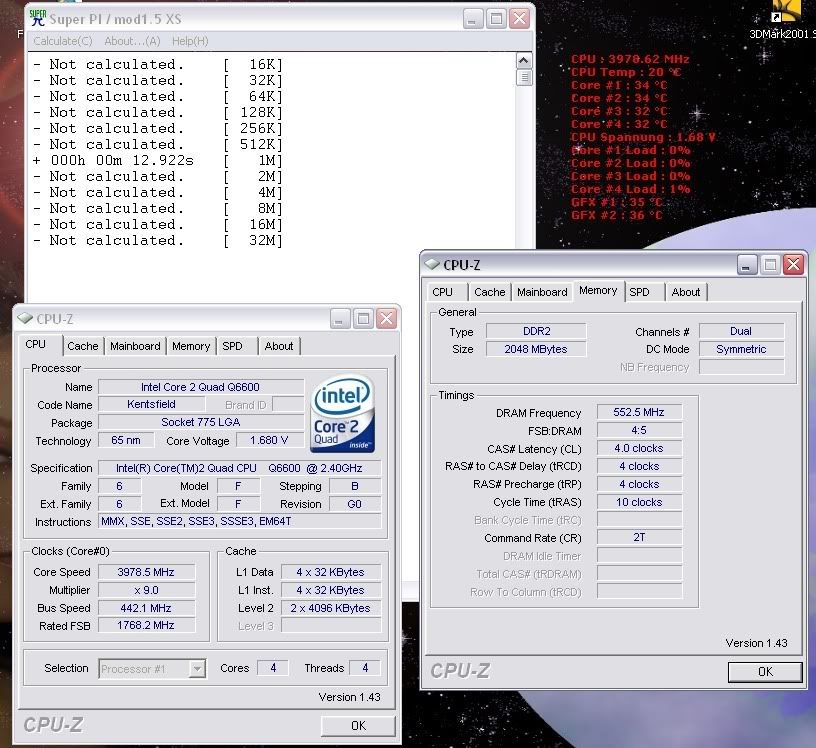Click the Technology value 65 nm
816x748 pixels.
125,440
